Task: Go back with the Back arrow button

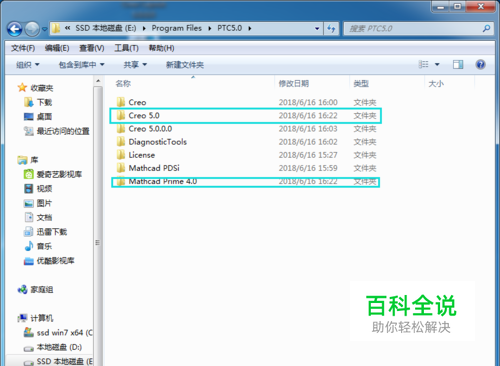Action: [15, 29]
